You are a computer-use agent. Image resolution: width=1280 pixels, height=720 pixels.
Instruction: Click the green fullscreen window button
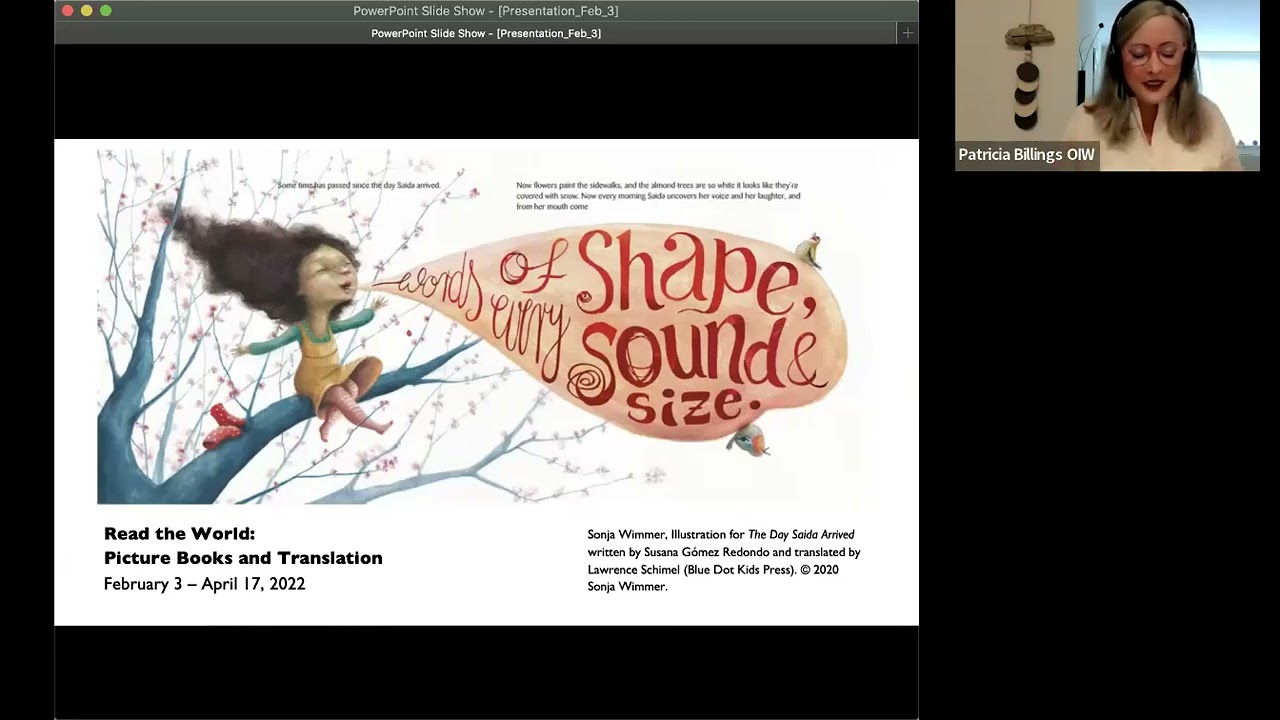106,11
